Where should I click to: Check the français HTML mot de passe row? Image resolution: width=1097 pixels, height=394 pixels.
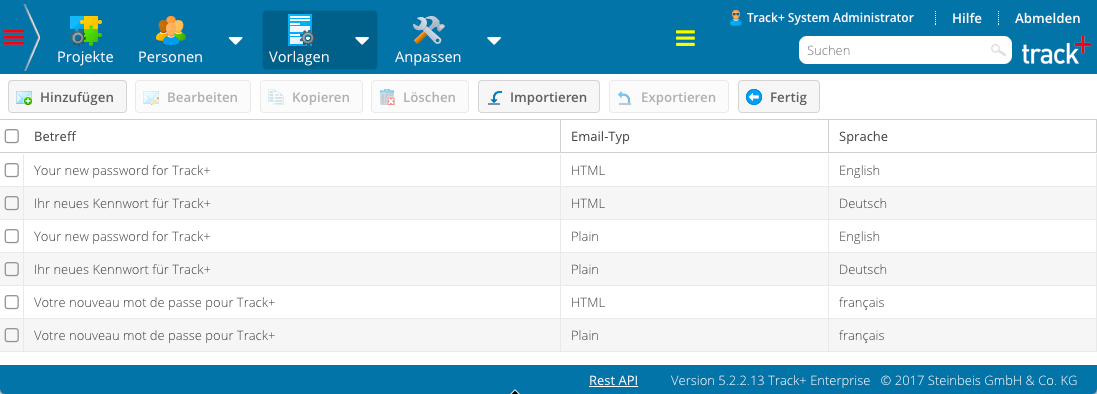click(x=12, y=302)
